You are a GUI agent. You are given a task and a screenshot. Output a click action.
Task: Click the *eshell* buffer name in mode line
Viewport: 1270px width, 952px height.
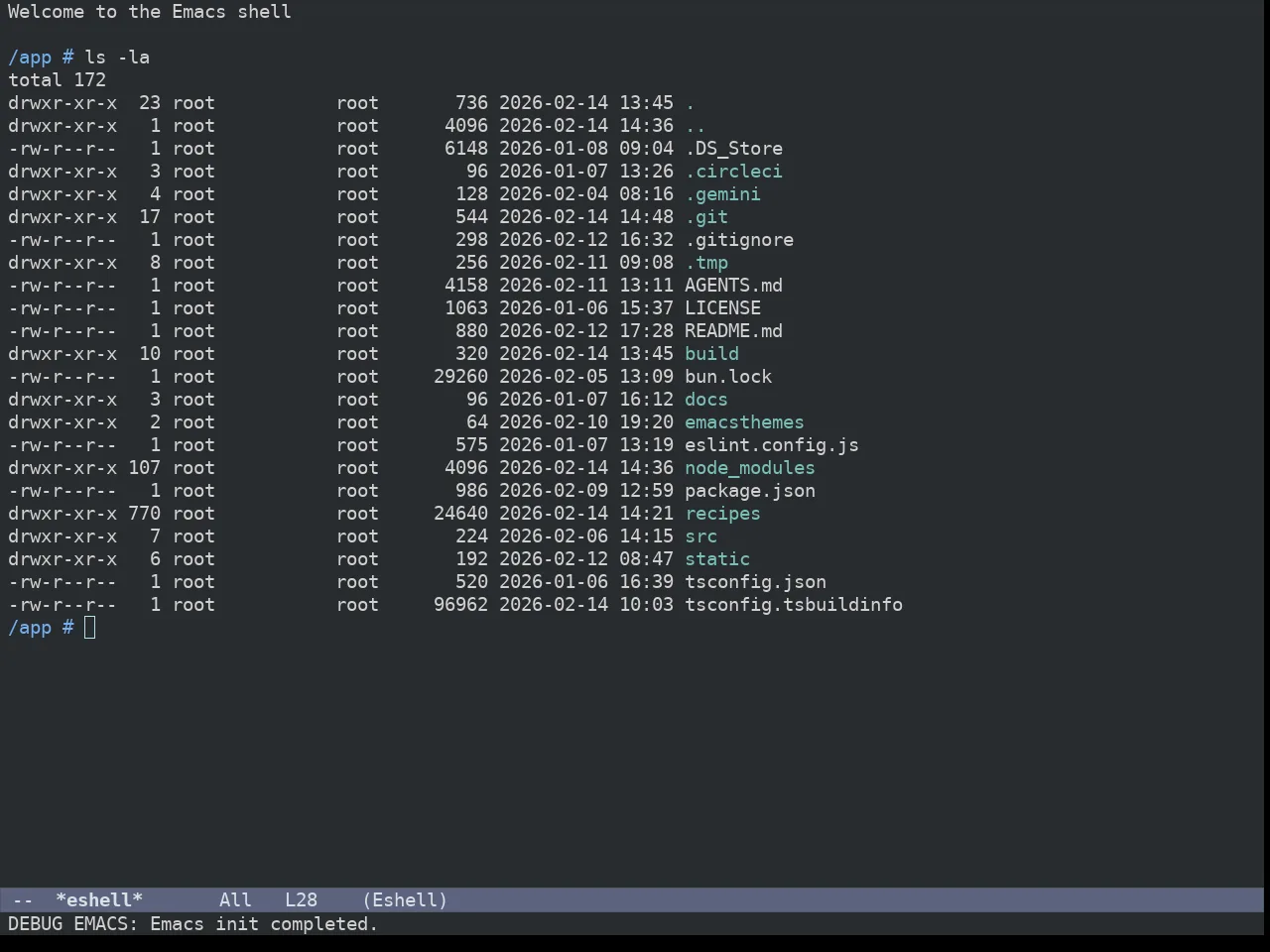tap(99, 900)
